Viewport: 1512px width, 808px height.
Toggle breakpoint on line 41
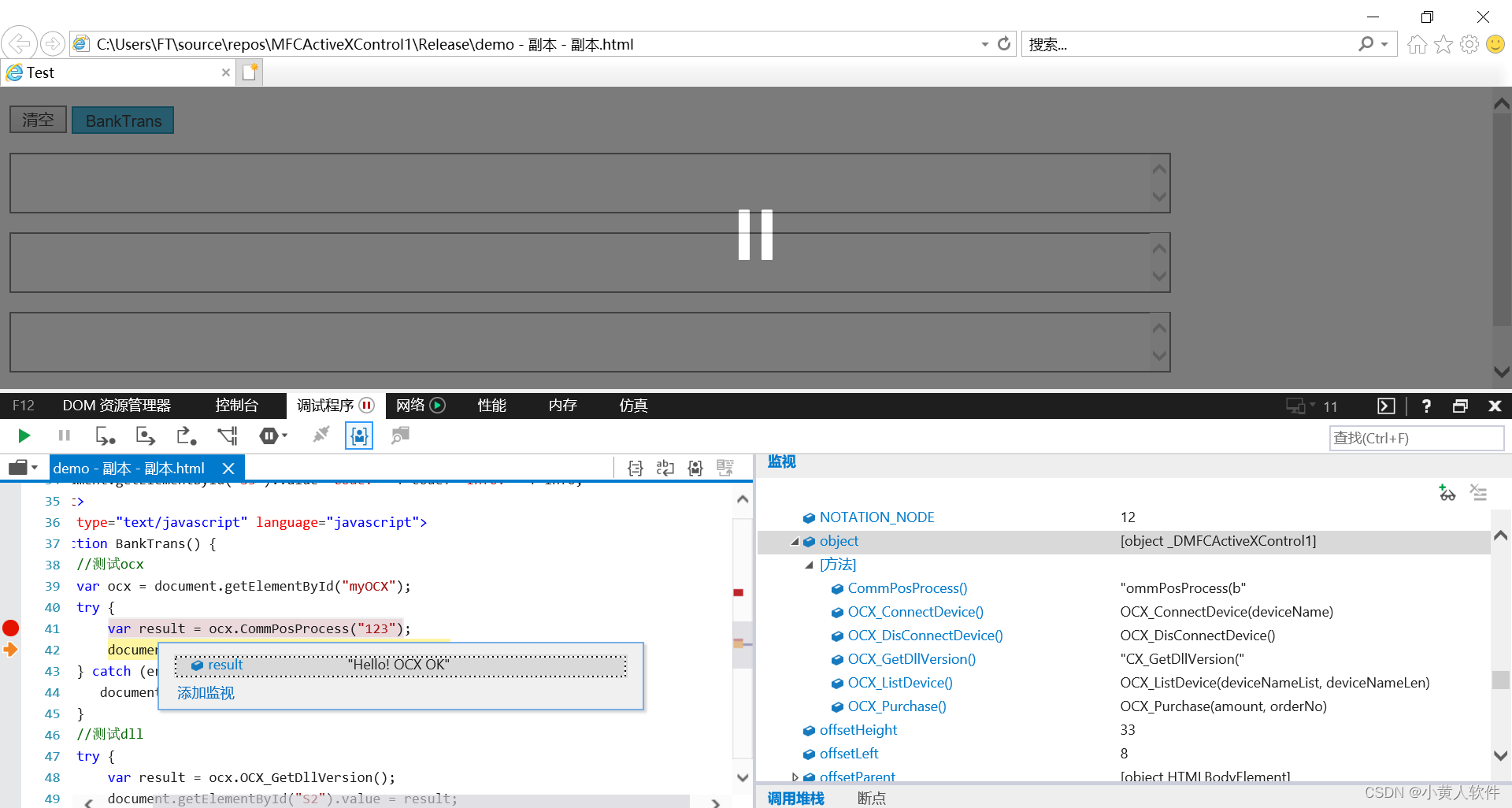click(x=11, y=628)
